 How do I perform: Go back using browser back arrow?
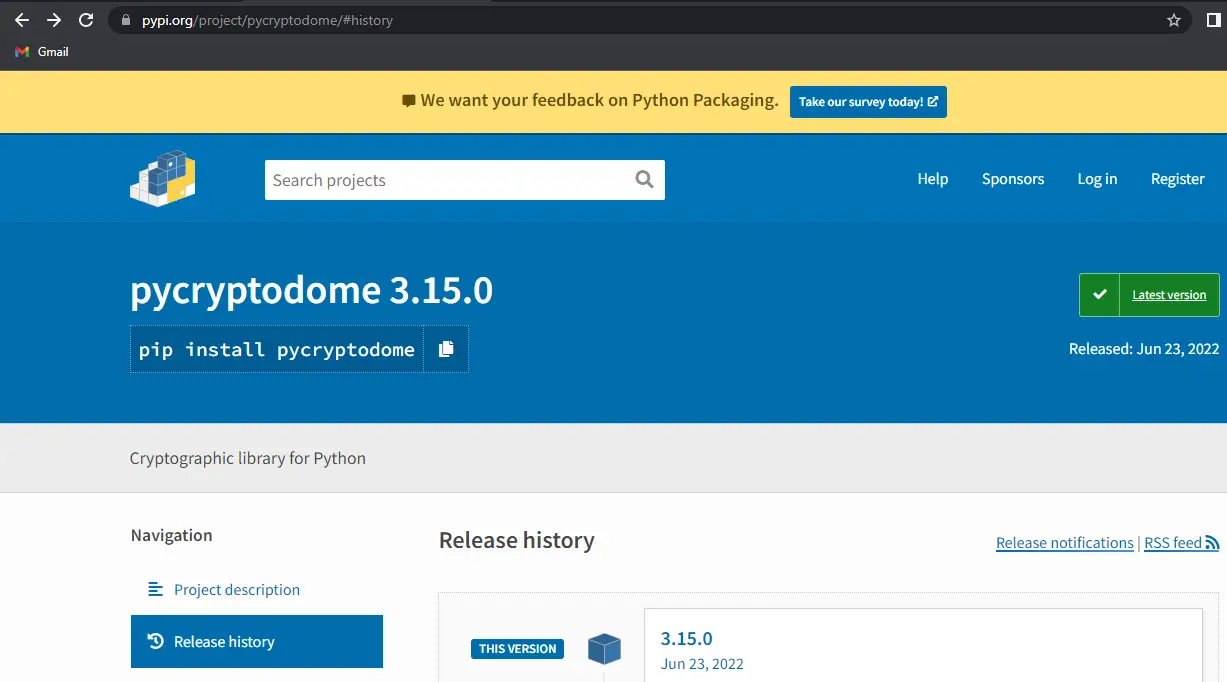[x=22, y=20]
